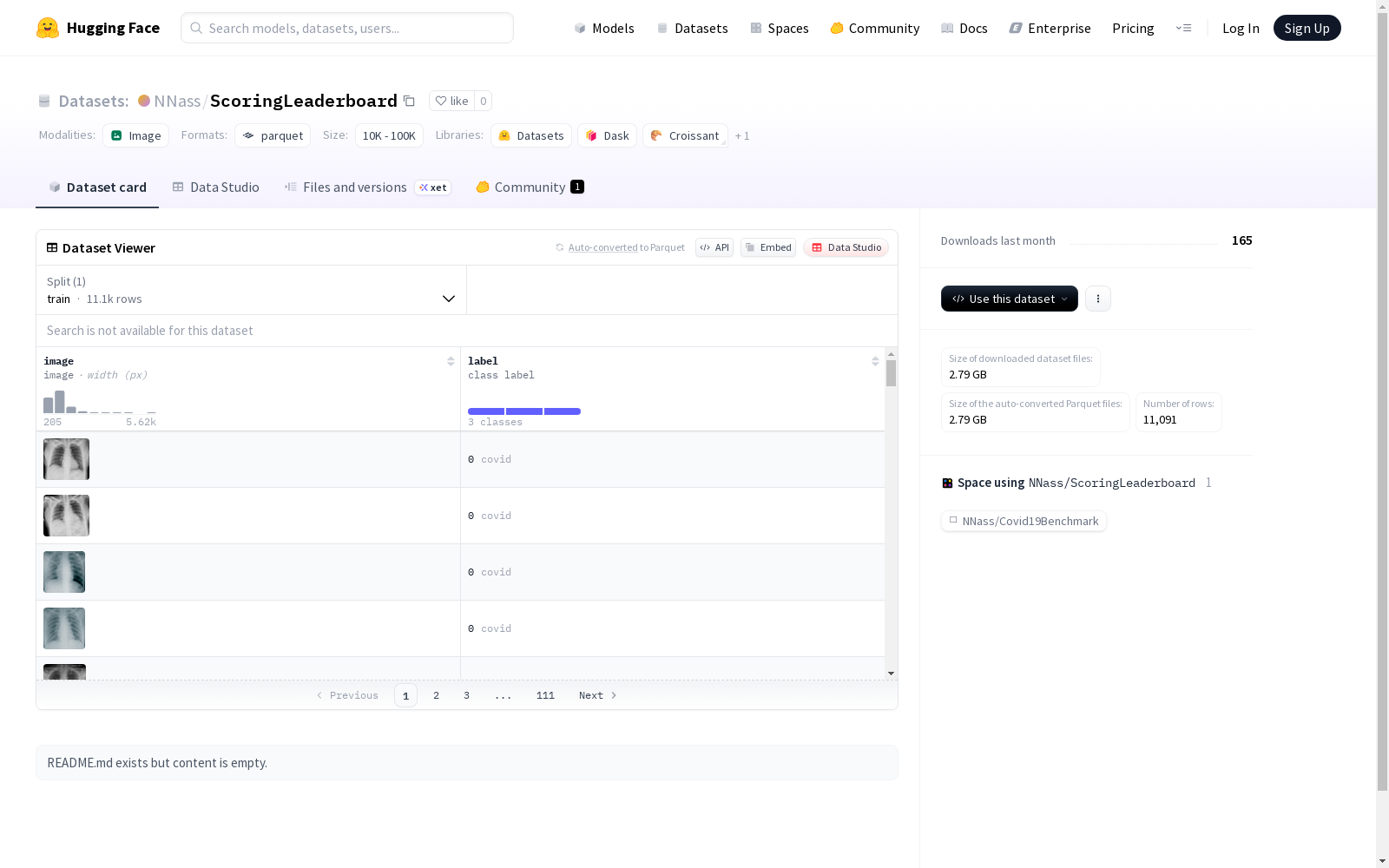Click the viewer scrollbar down arrow

click(891, 674)
